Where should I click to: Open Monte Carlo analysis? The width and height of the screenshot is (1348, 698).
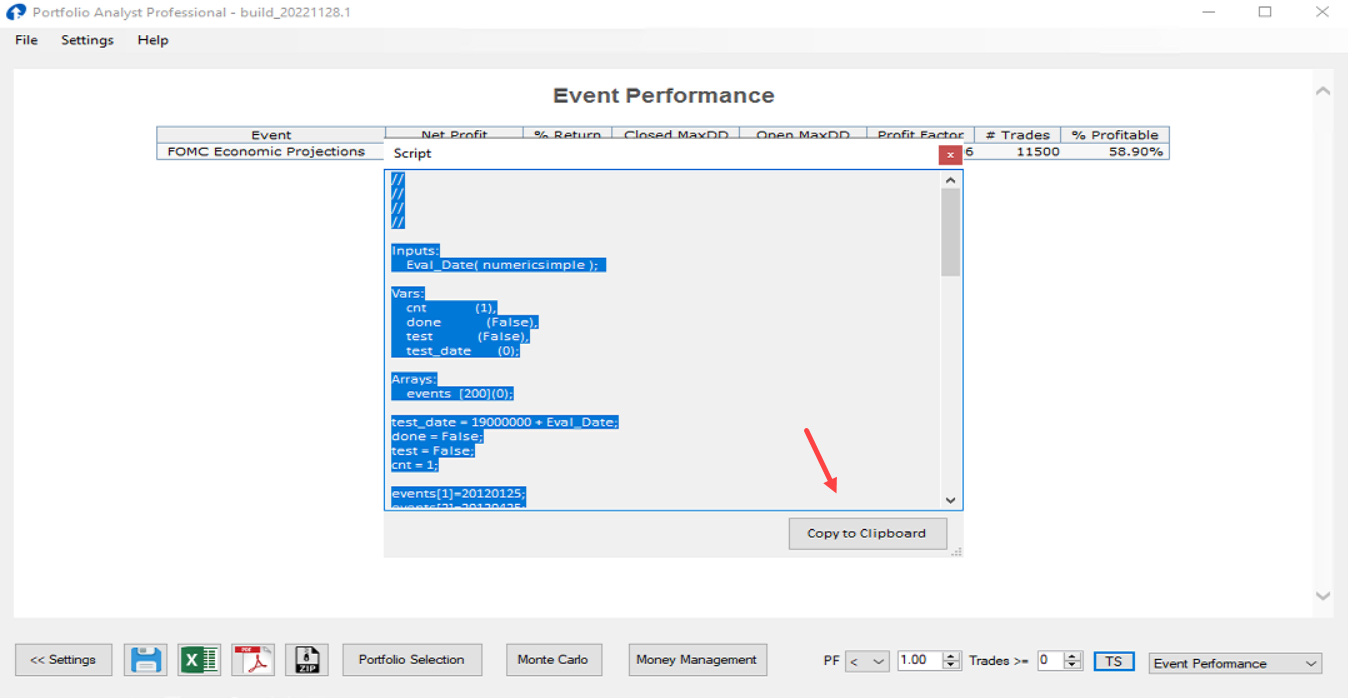(x=553, y=660)
